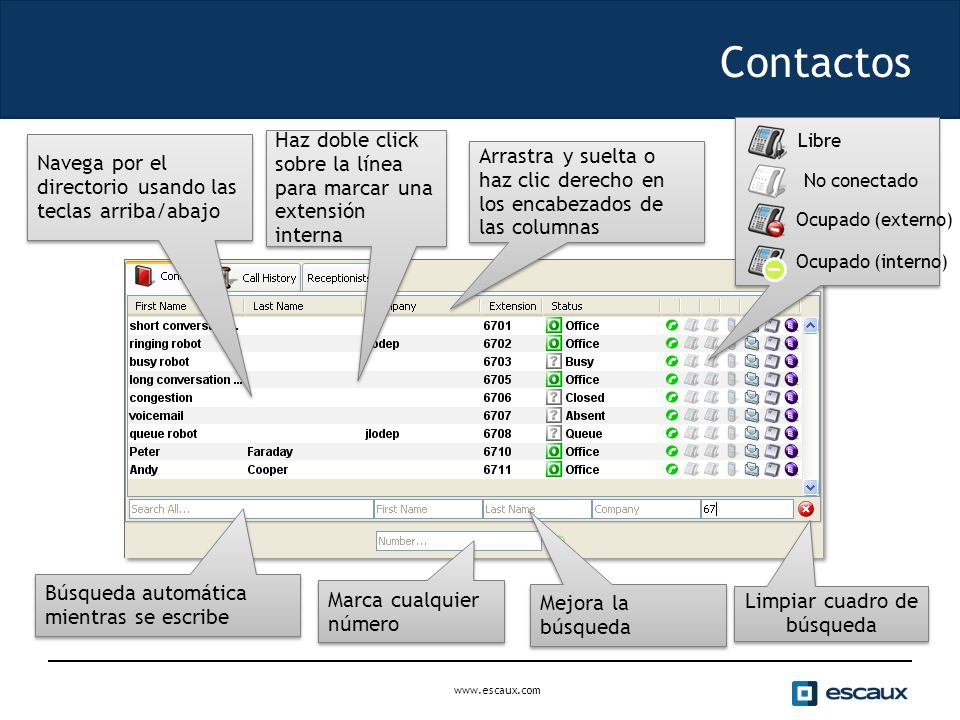Click extension number 6705
Screen dimensions: 960x720
click(x=497, y=380)
